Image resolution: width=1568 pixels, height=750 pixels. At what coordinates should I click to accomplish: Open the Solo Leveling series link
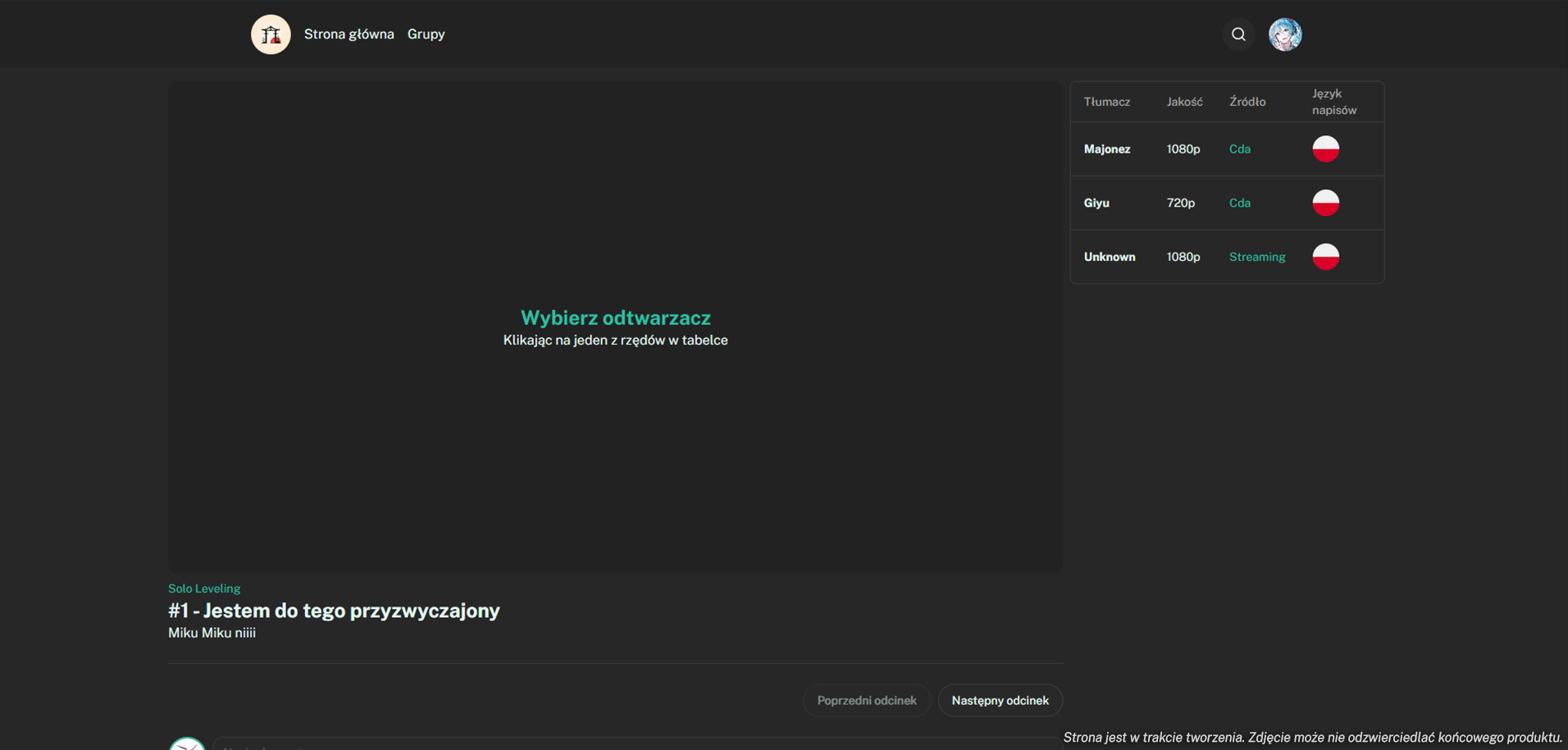click(x=204, y=588)
